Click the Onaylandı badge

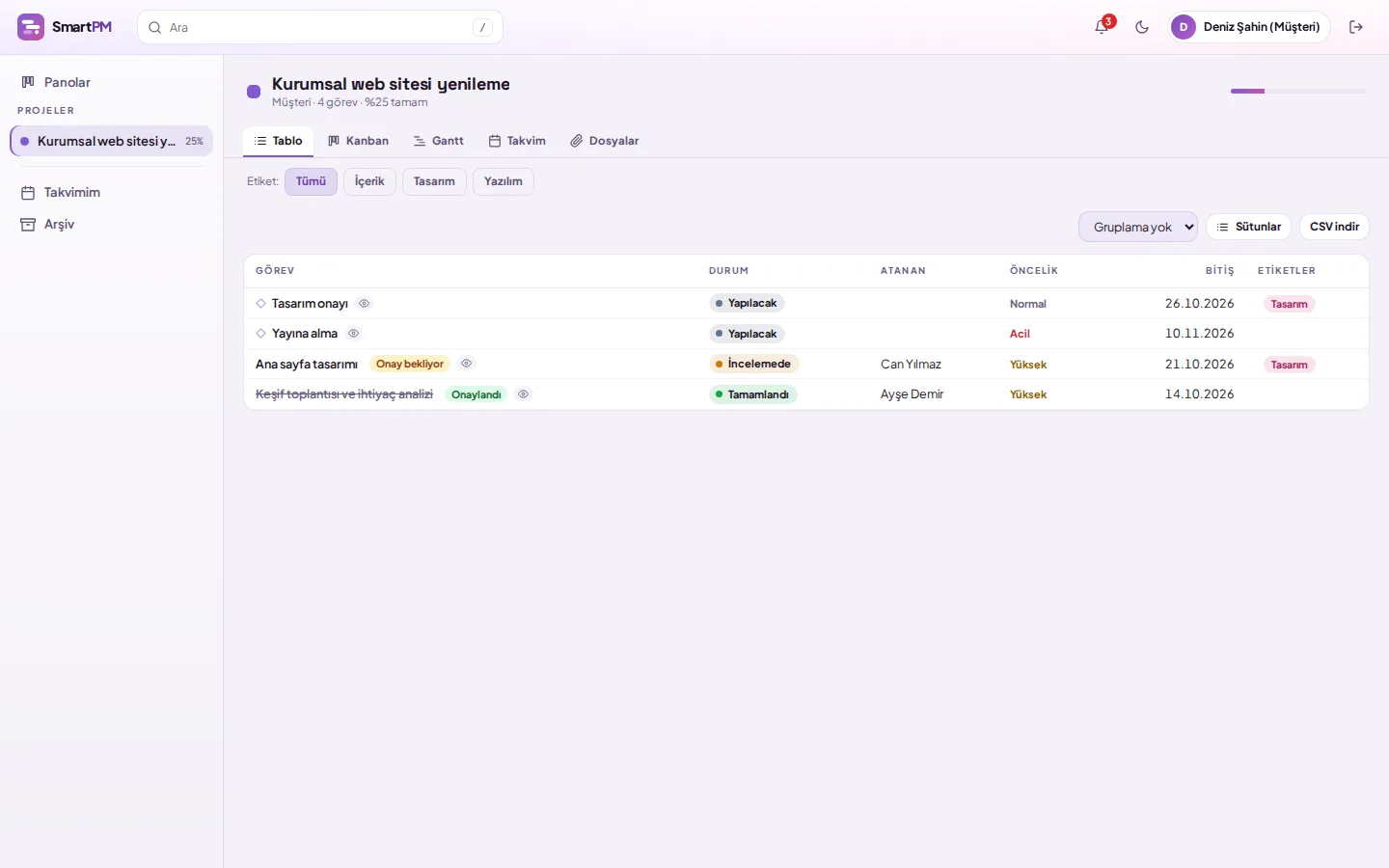[477, 394]
